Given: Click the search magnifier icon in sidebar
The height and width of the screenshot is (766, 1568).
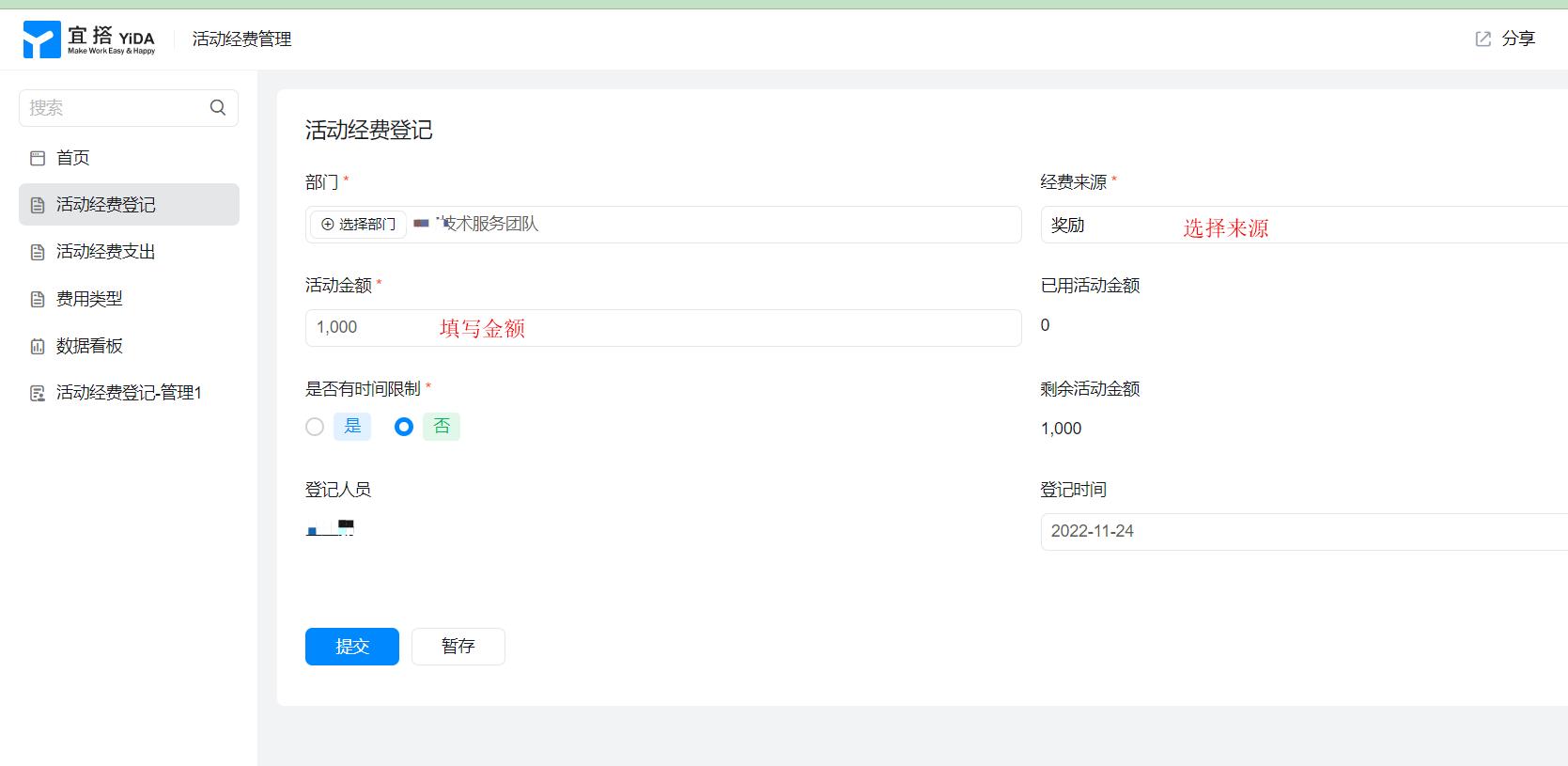Looking at the screenshot, I should (218, 107).
